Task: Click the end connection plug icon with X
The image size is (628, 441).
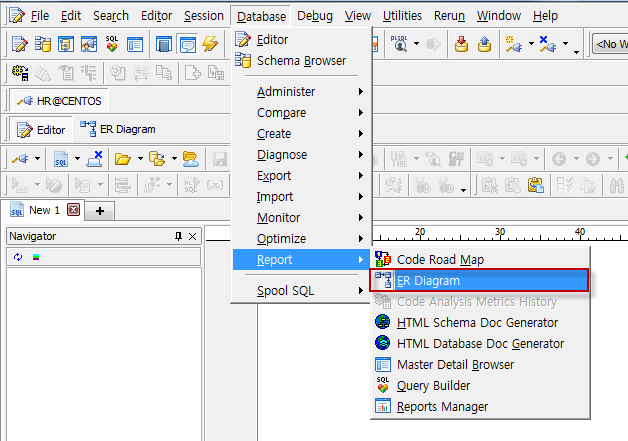Action: pyautogui.click(x=97, y=158)
